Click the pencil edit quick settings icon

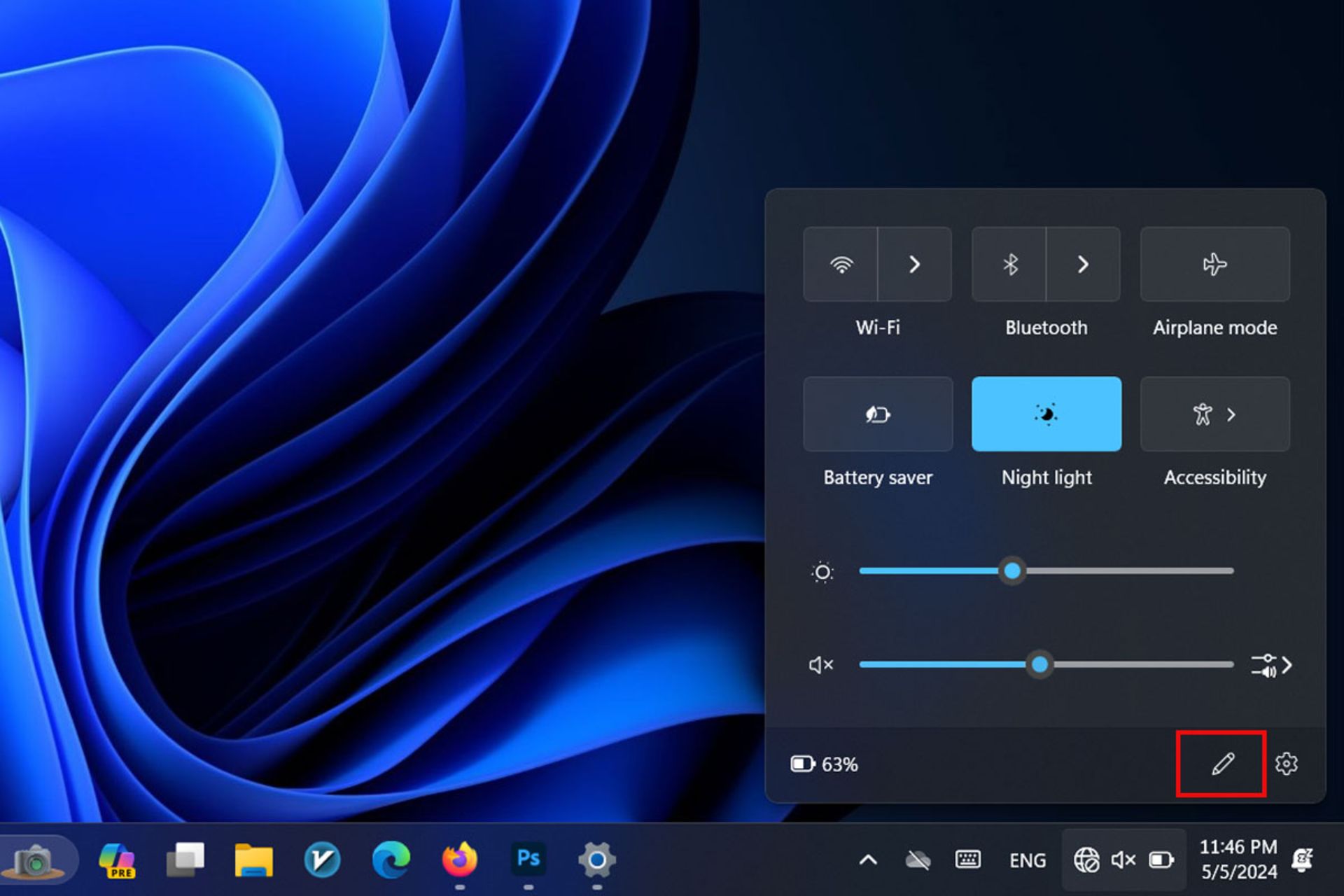click(x=1222, y=764)
